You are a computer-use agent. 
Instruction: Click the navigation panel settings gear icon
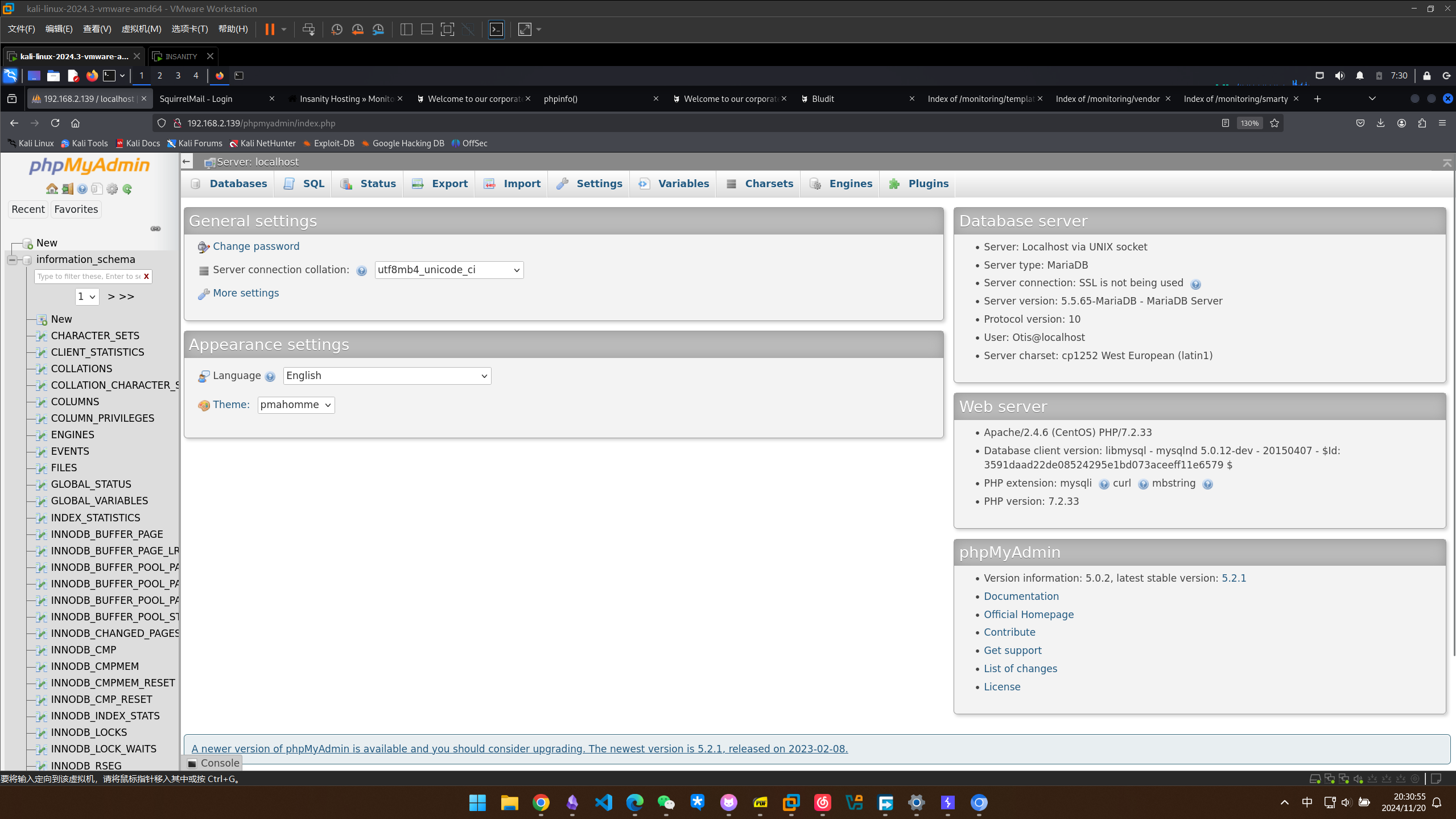coord(112,189)
